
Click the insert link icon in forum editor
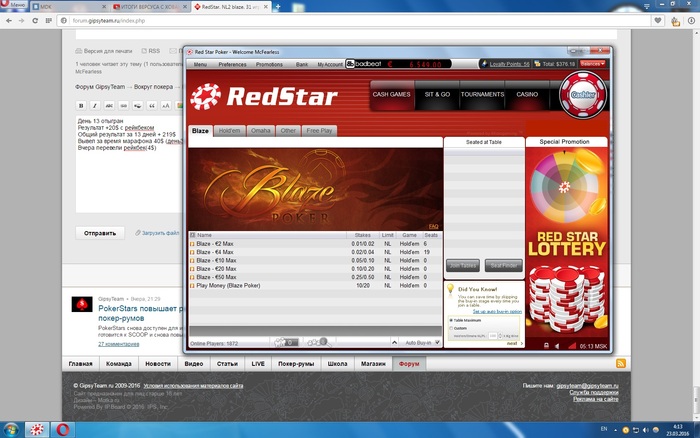pyautogui.click(x=124, y=105)
